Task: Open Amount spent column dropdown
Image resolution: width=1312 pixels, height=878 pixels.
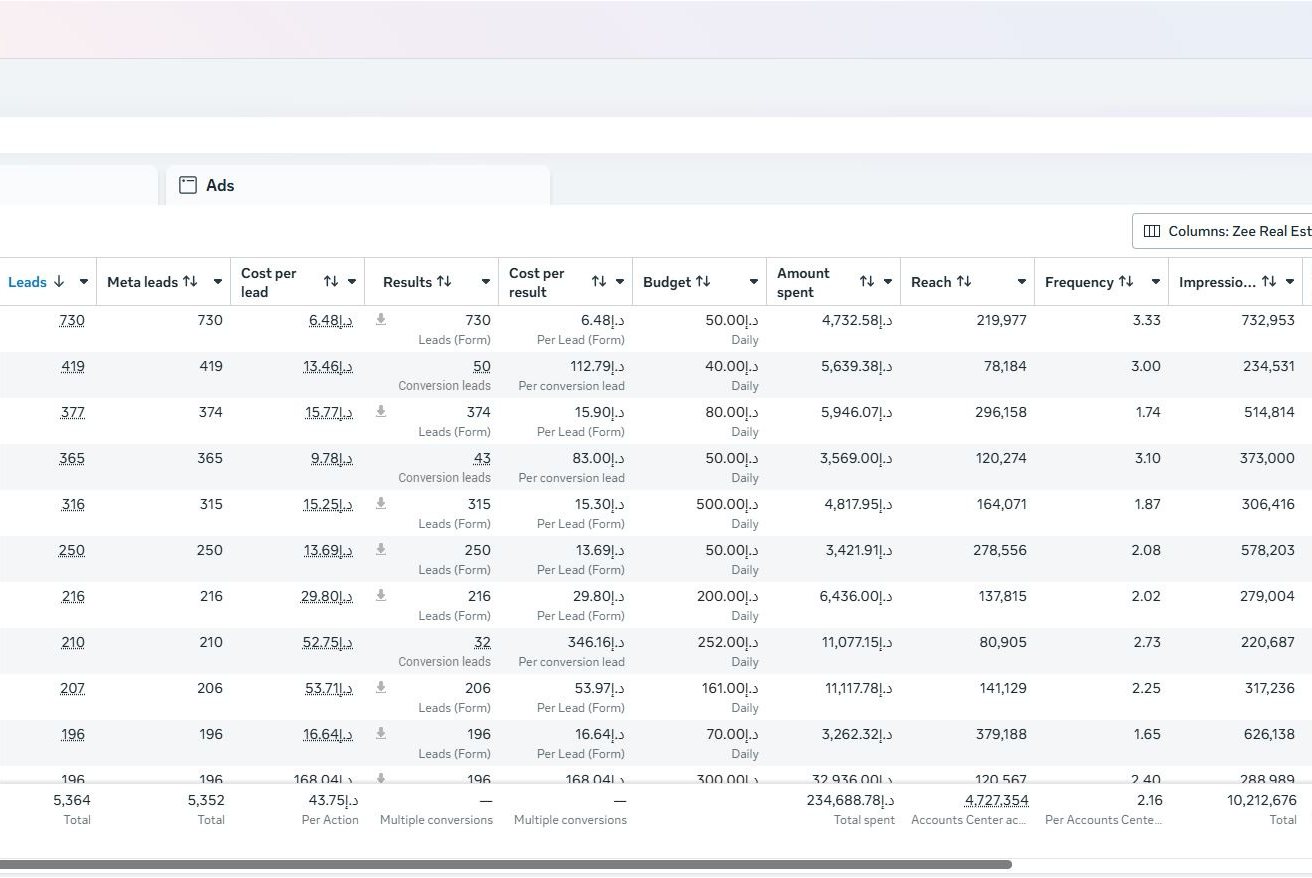Action: (x=887, y=282)
